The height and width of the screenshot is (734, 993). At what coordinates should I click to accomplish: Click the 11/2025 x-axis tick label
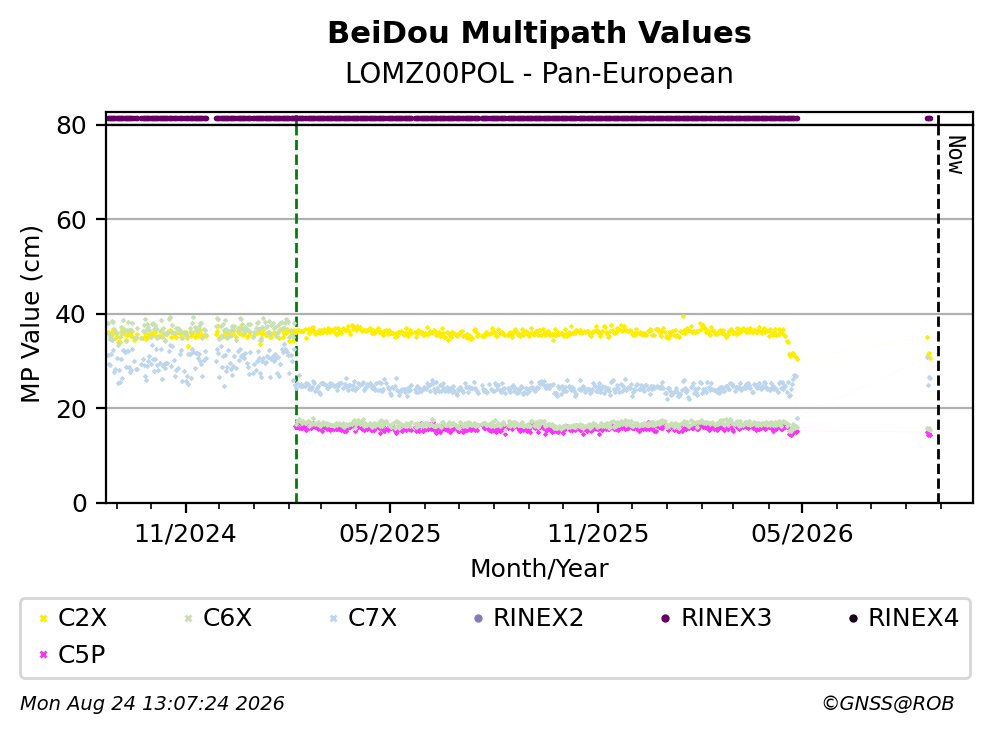coord(598,534)
